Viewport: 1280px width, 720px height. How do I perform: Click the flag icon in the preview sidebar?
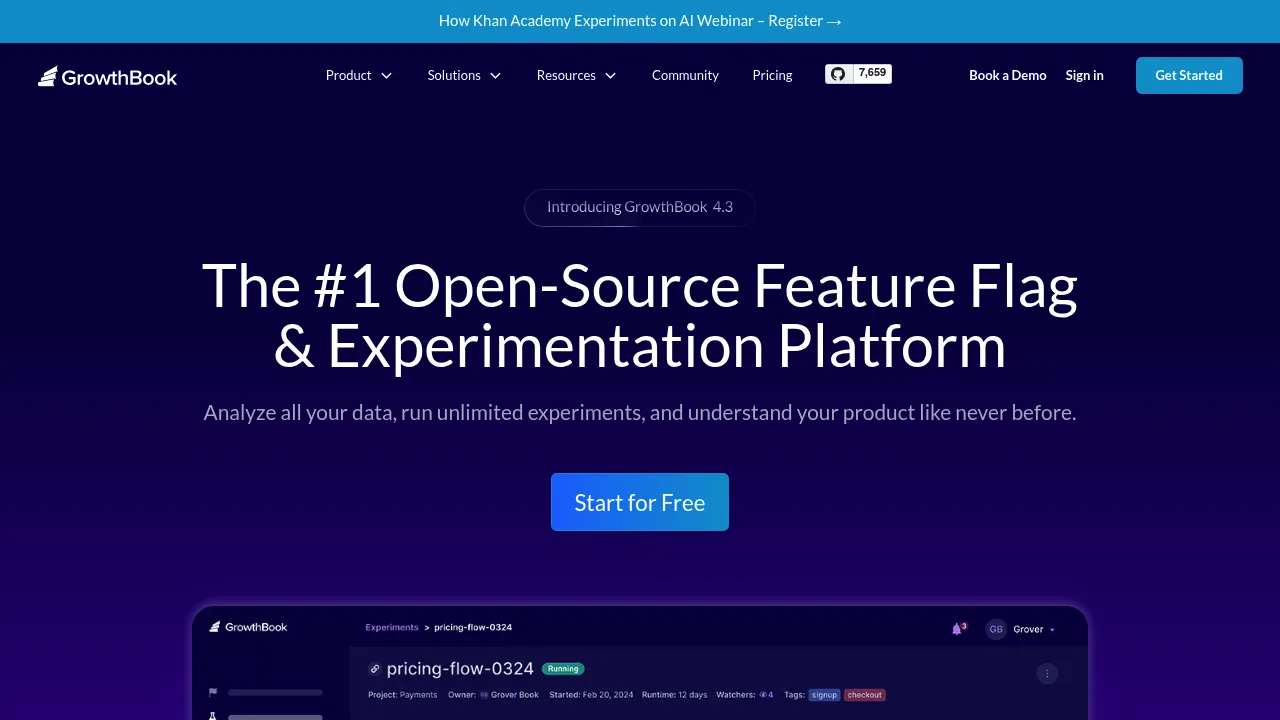pyautogui.click(x=213, y=692)
